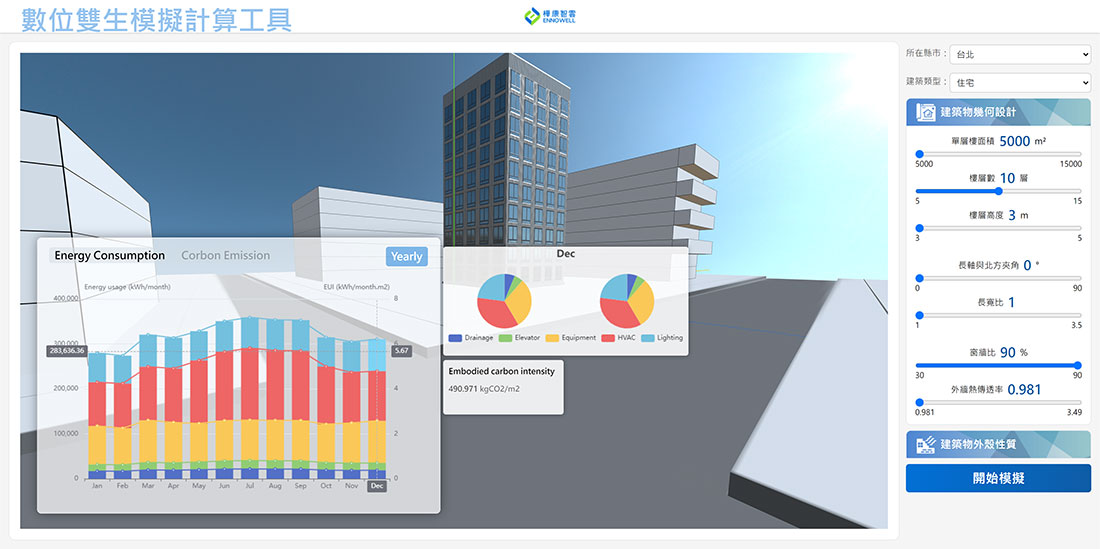Screen dimensions: 1100x549
Task: Click the left pie chart for Dec
Action: pos(504,300)
